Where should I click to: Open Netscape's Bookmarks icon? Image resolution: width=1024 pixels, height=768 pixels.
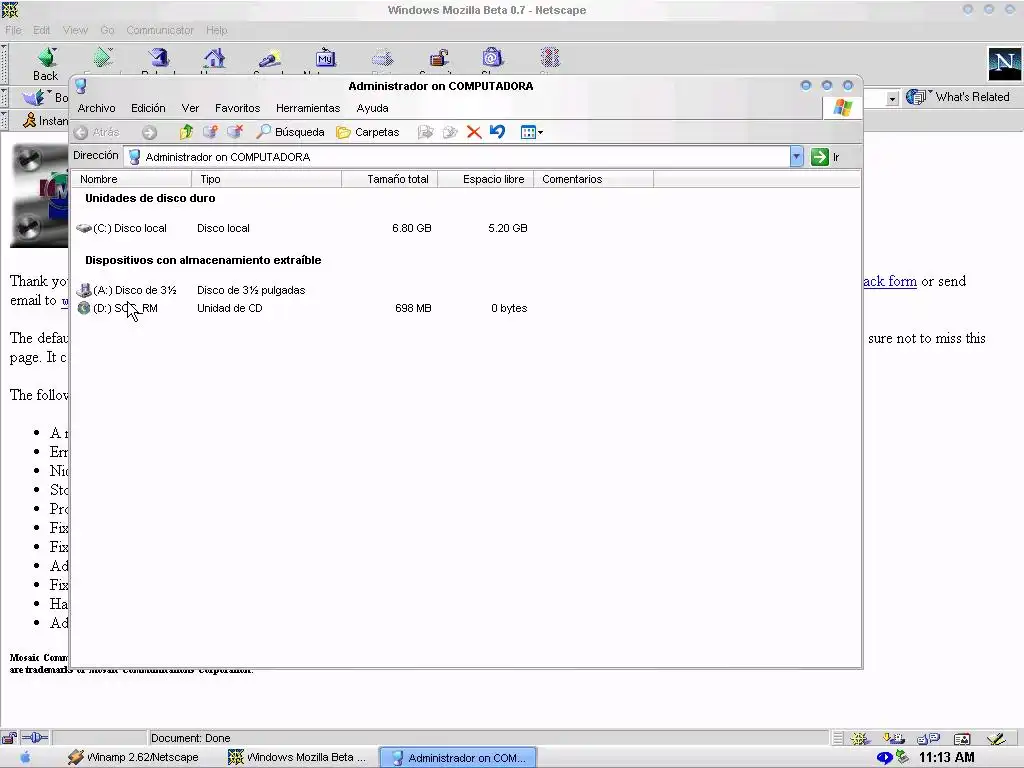34,97
